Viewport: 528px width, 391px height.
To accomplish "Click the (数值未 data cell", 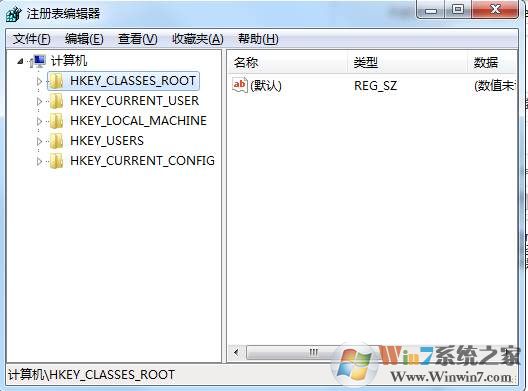I will pyautogui.click(x=495, y=86).
